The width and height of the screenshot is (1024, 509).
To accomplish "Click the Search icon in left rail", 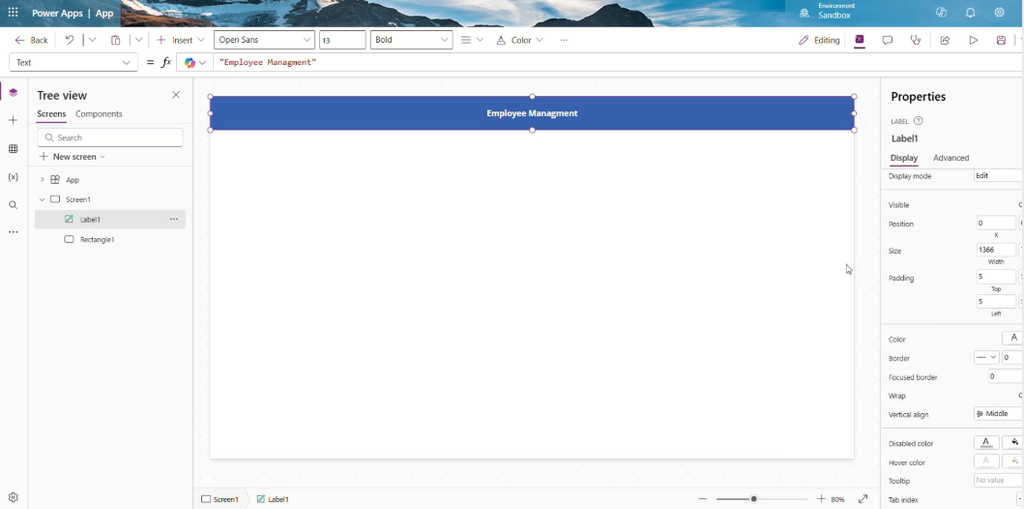I will [13, 205].
